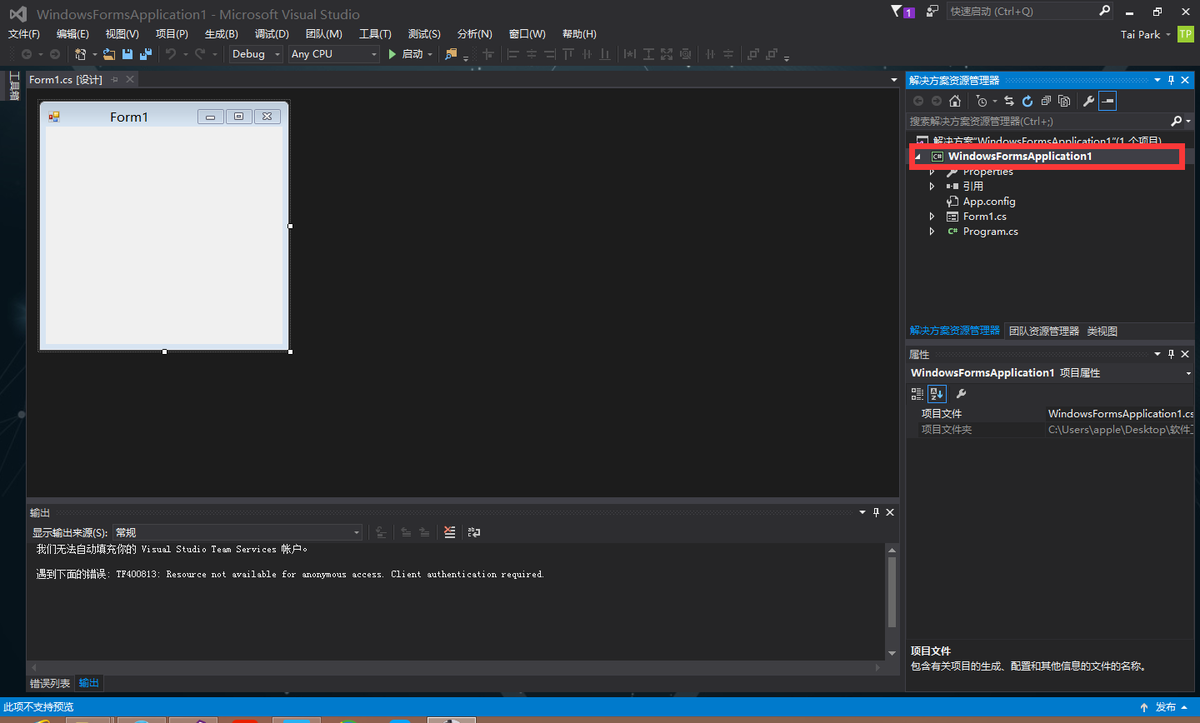Open the 工具箱 toolbox side tab
The width and height of the screenshot is (1200, 723).
[x=14, y=87]
